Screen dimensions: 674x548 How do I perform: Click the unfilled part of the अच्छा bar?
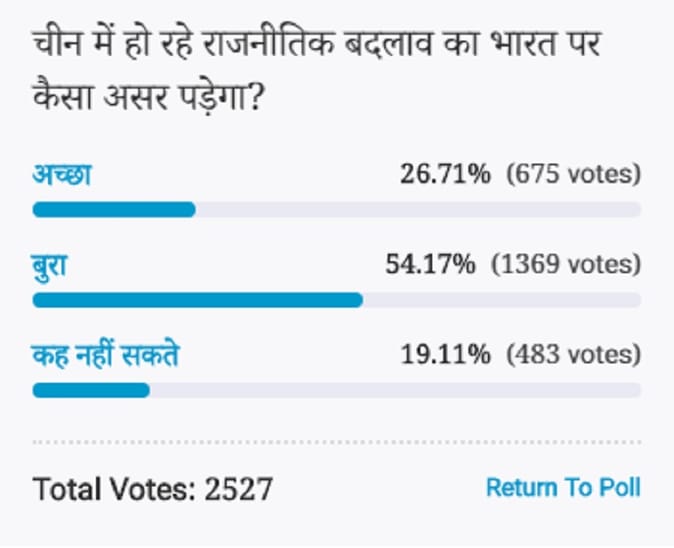pyautogui.click(x=418, y=210)
